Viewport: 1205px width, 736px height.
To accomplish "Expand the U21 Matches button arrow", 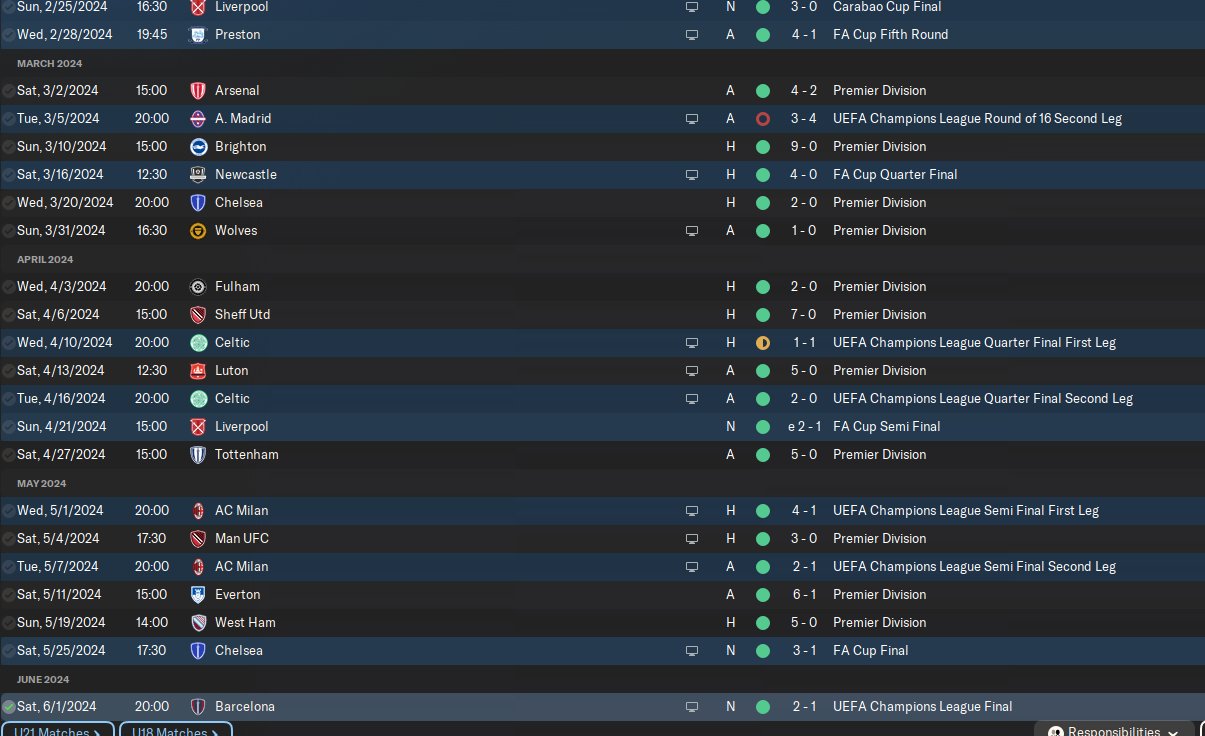I will coord(97,732).
